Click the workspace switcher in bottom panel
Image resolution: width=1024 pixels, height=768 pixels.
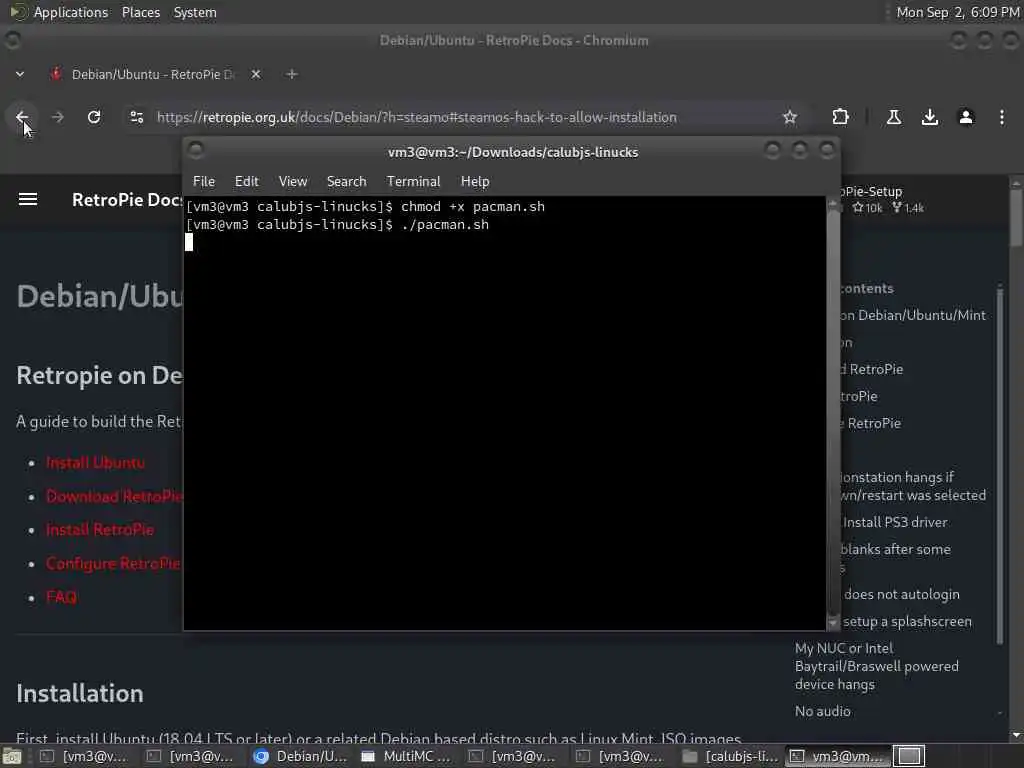click(910, 756)
